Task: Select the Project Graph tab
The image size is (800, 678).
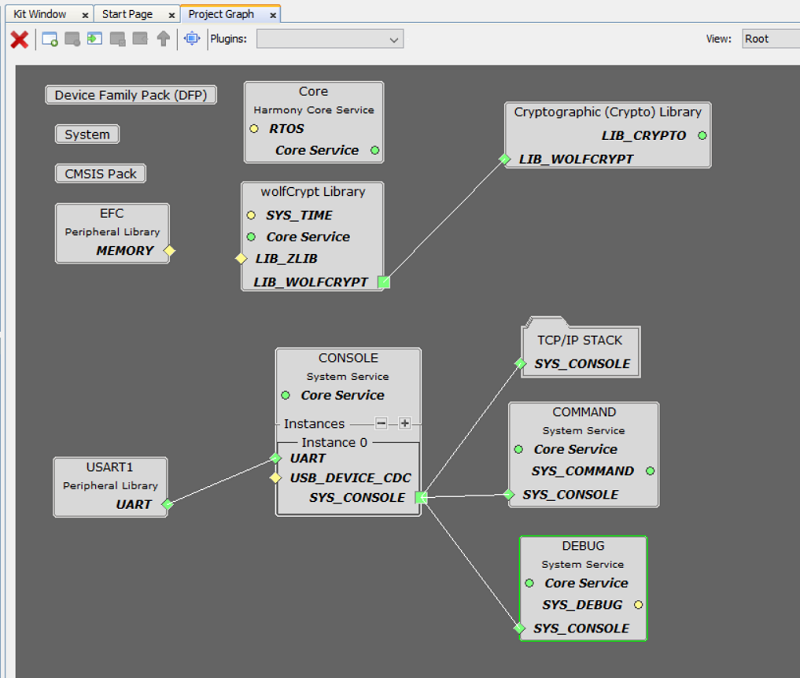Action: [x=221, y=14]
